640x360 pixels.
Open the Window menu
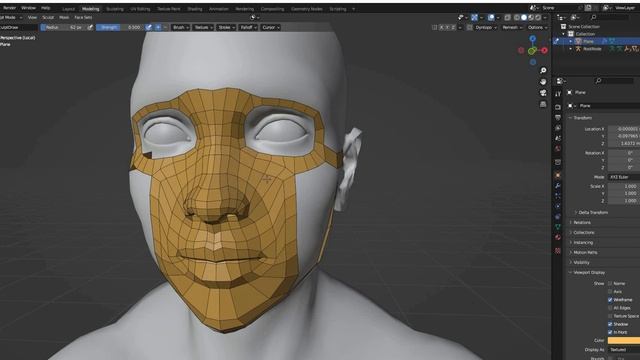[x=28, y=8]
